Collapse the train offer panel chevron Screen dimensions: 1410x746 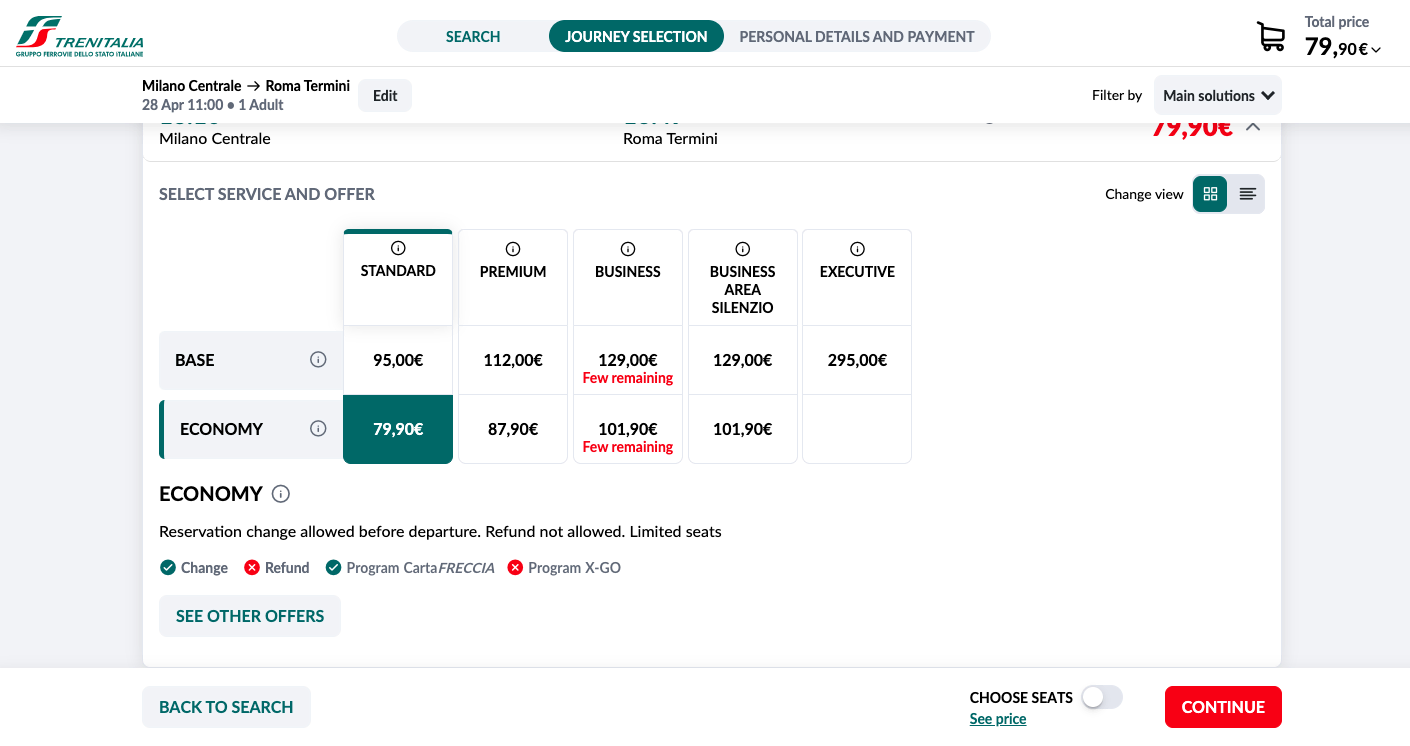1253,127
